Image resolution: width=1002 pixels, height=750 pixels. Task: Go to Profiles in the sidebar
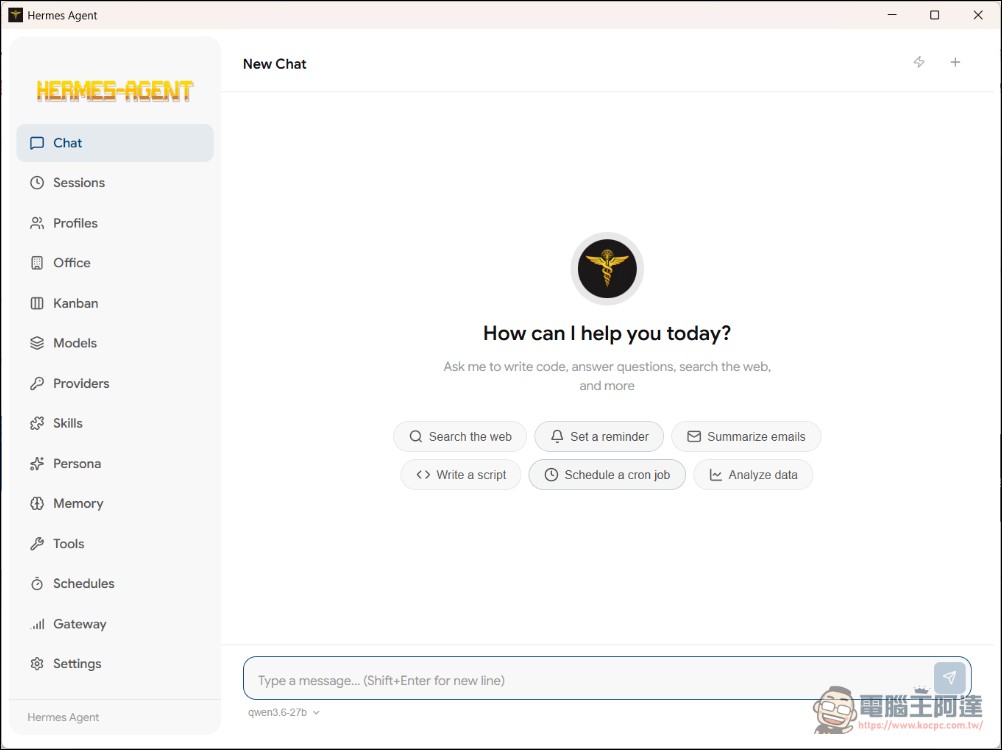115,223
